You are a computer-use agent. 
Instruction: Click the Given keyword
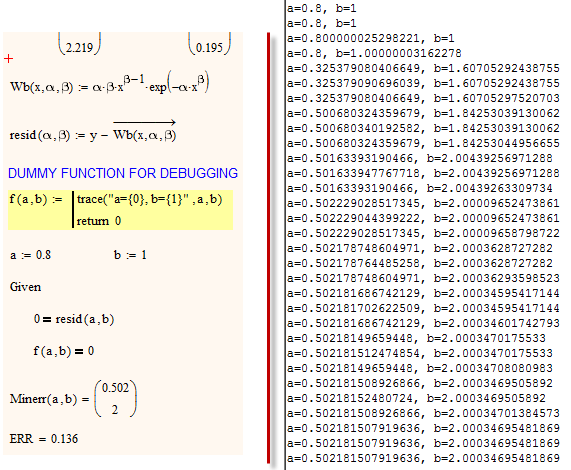(25, 287)
